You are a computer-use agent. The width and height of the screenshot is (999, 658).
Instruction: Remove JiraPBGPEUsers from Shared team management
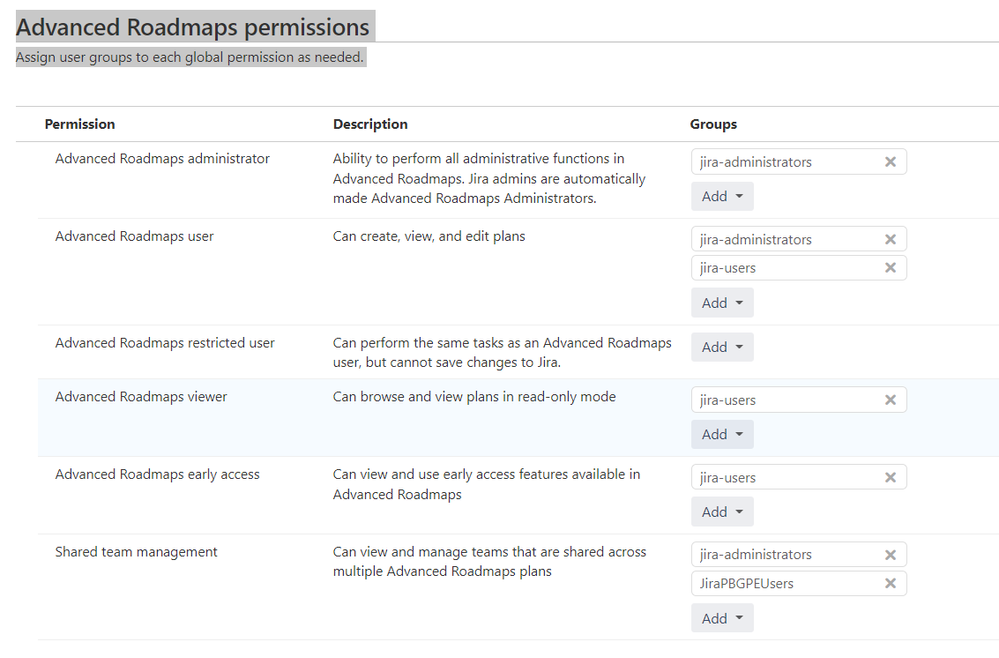click(x=890, y=584)
